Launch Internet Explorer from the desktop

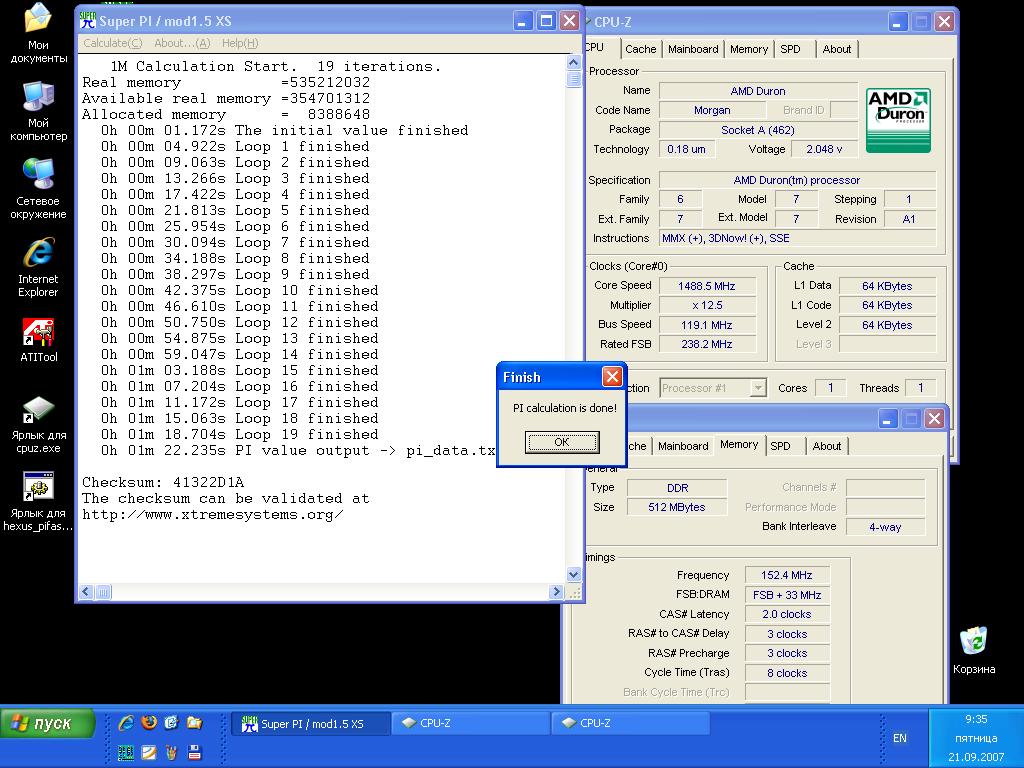click(x=38, y=268)
